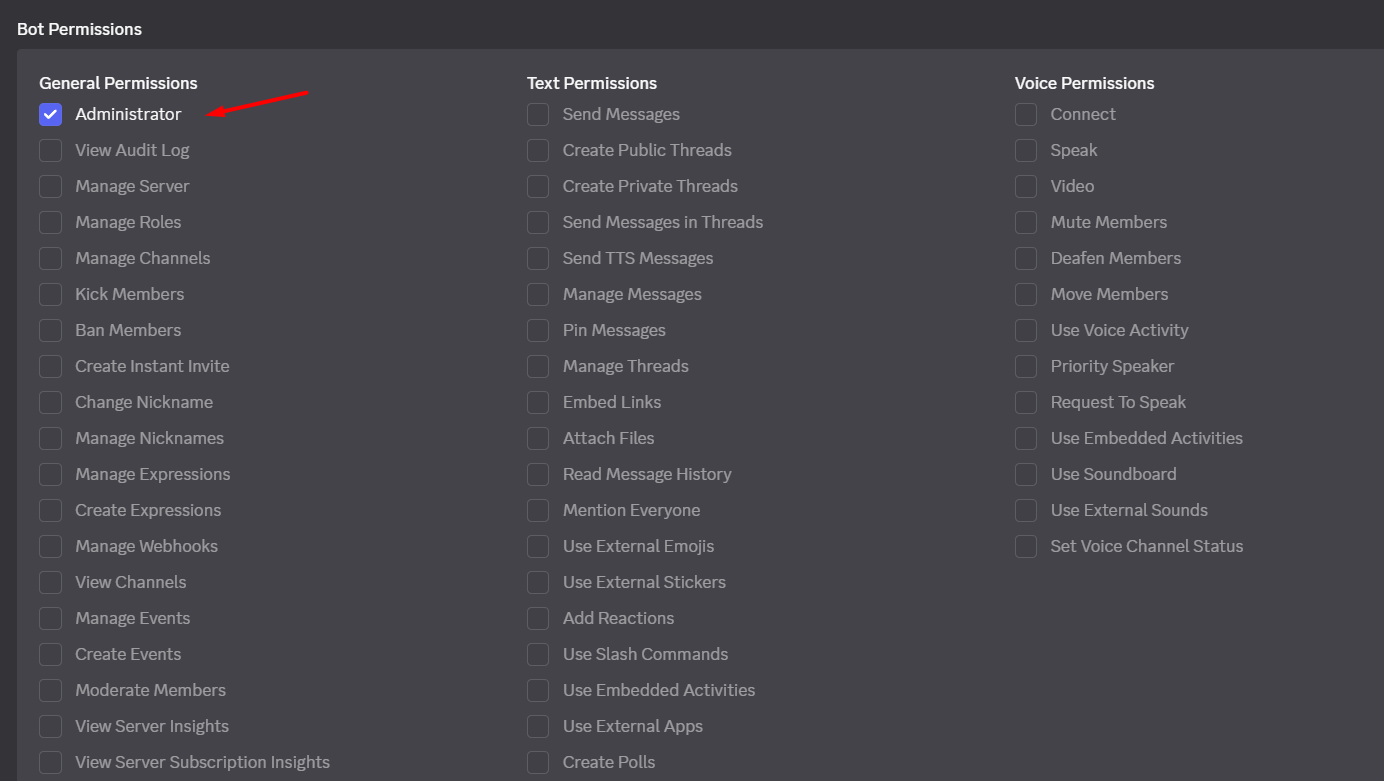Select the Embed Links checkbox
1384x781 pixels.
pyautogui.click(x=538, y=402)
